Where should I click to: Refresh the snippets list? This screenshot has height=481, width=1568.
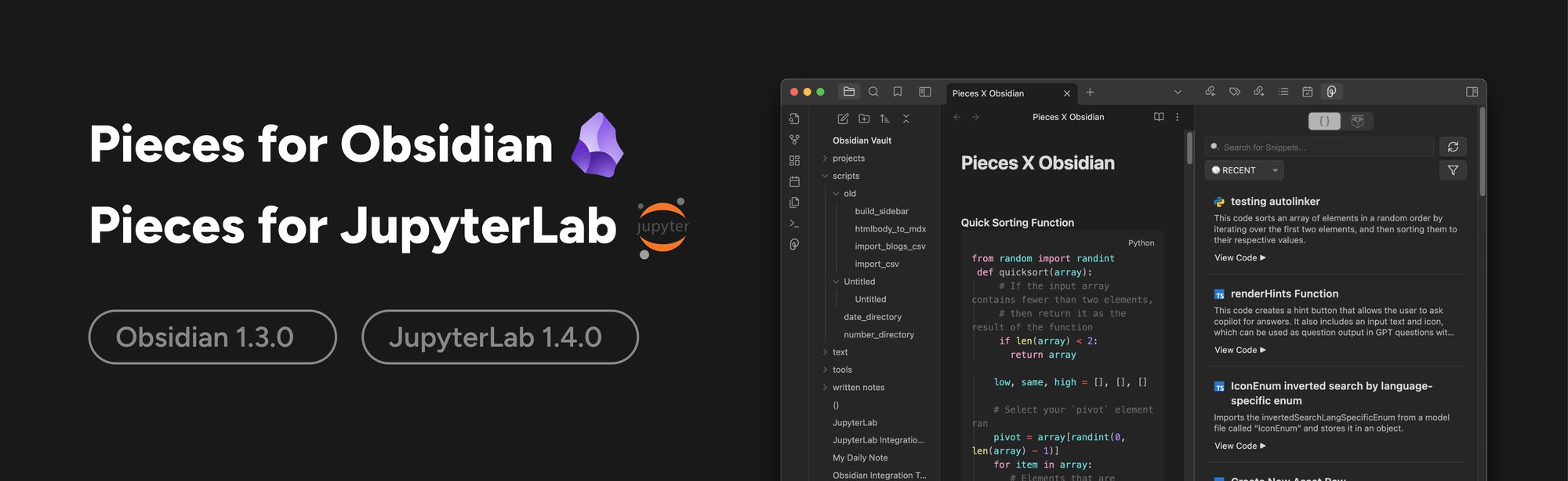[1453, 147]
